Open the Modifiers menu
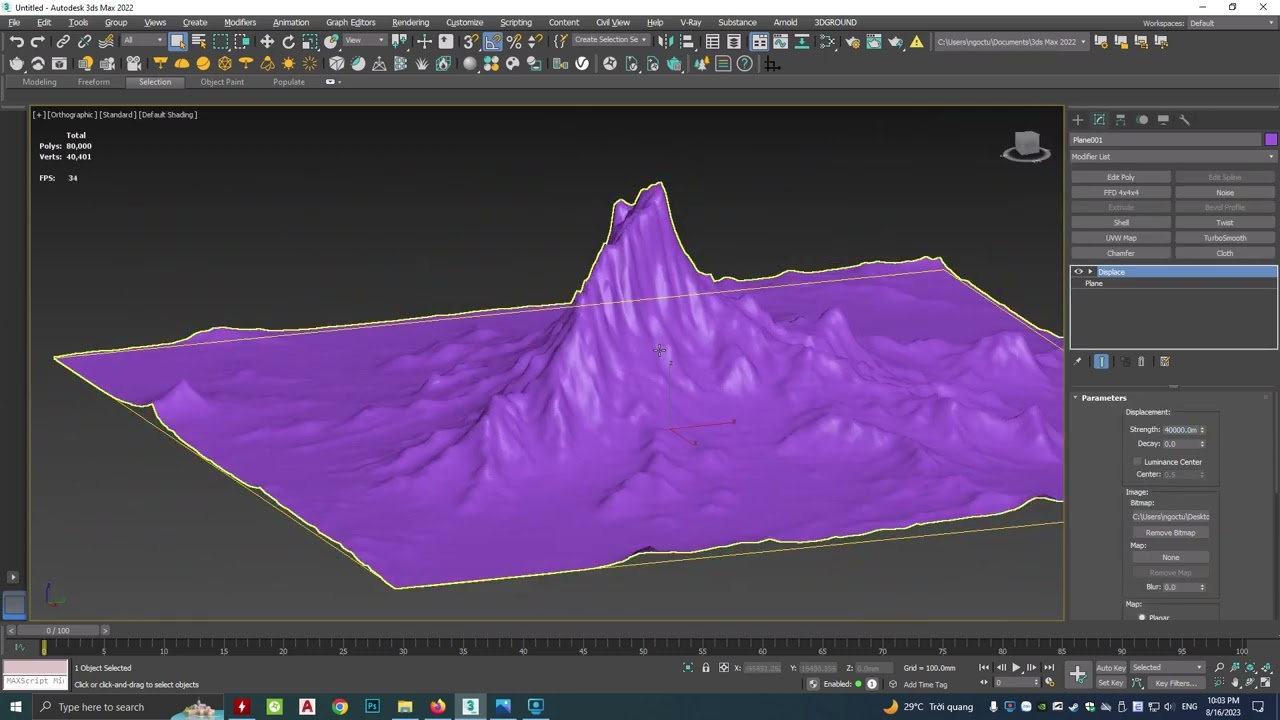The width and height of the screenshot is (1280, 720). (x=240, y=22)
